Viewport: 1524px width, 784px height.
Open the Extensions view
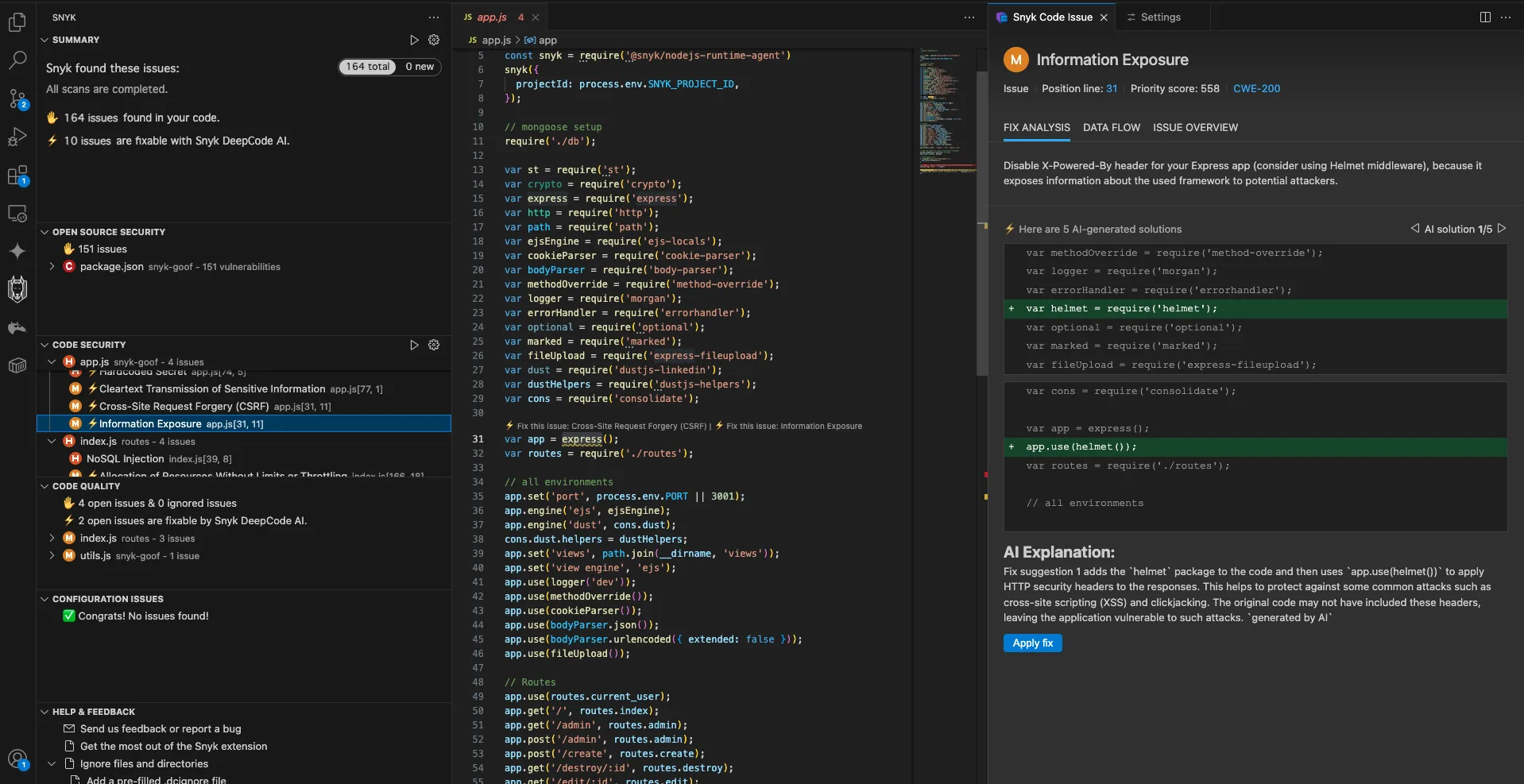[x=17, y=176]
